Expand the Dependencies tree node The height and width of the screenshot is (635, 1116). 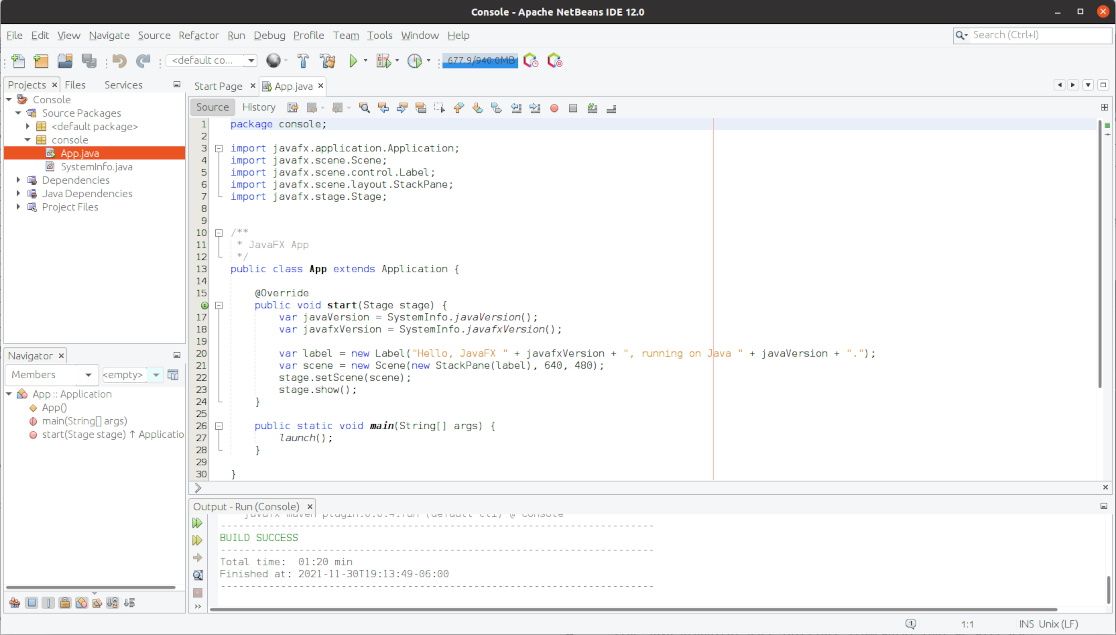click(x=19, y=181)
